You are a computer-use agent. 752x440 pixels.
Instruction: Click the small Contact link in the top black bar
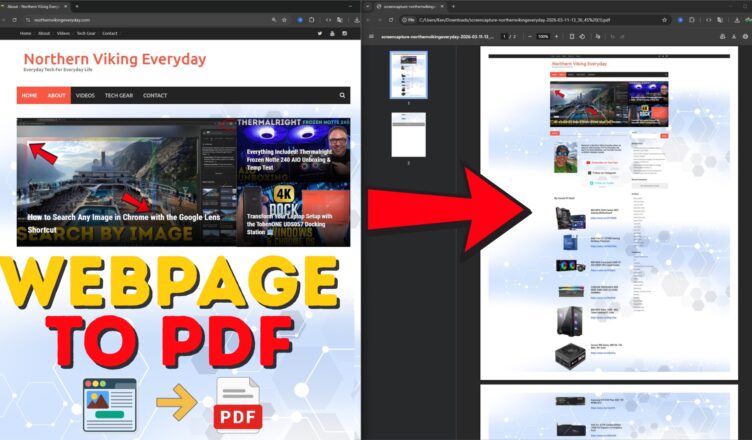[x=110, y=34]
